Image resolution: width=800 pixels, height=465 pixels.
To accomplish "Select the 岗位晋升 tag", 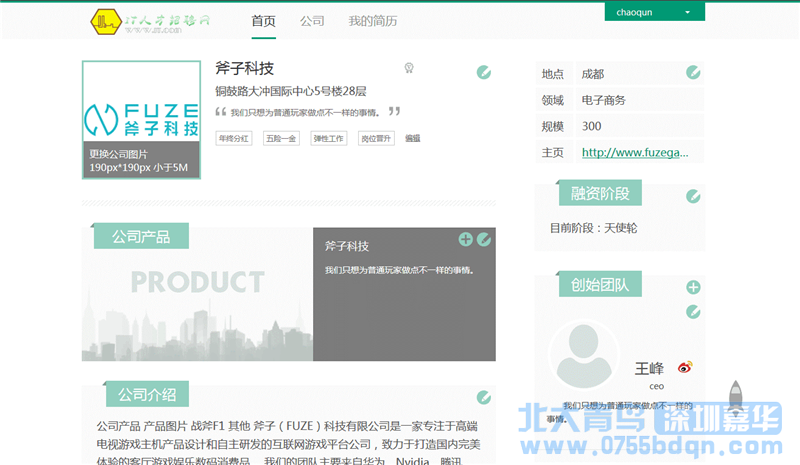I will pos(376,138).
